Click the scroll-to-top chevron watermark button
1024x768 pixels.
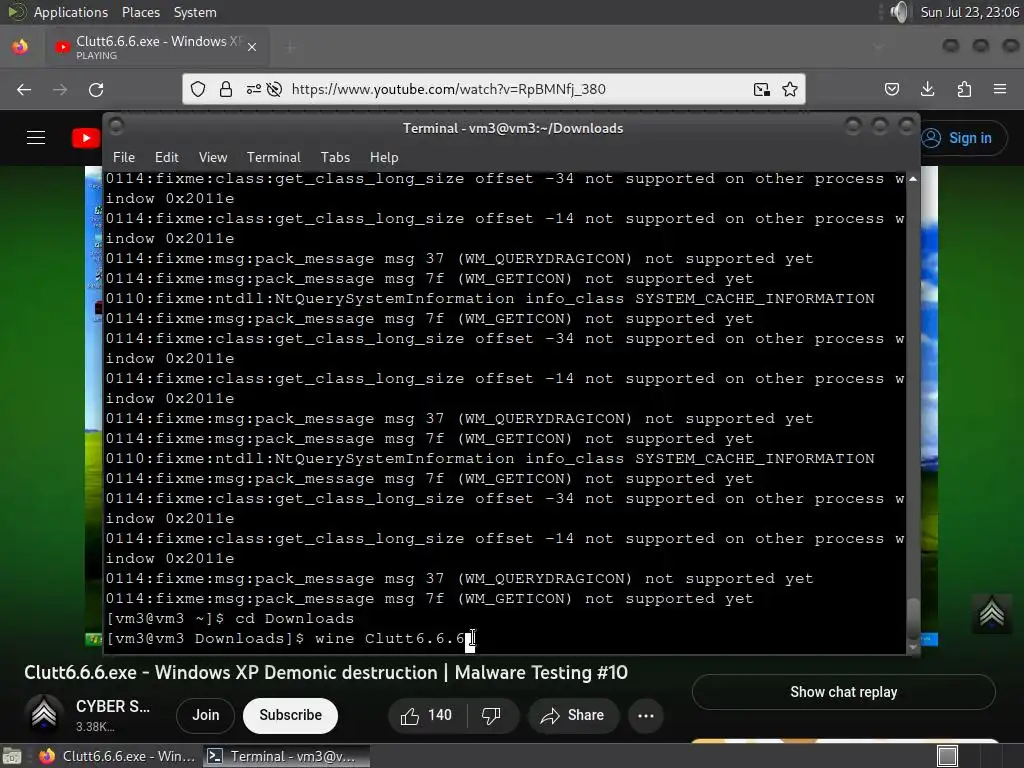point(991,613)
